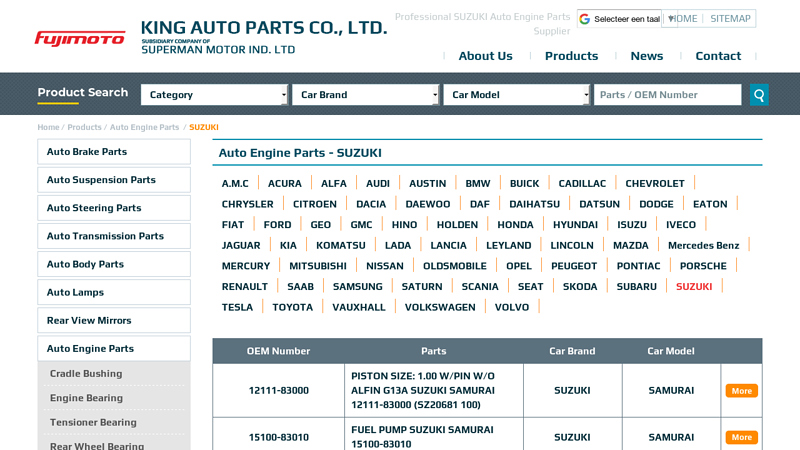This screenshot has width=800, height=450.
Task: Choose the A.M.C brand link
Action: (x=235, y=183)
